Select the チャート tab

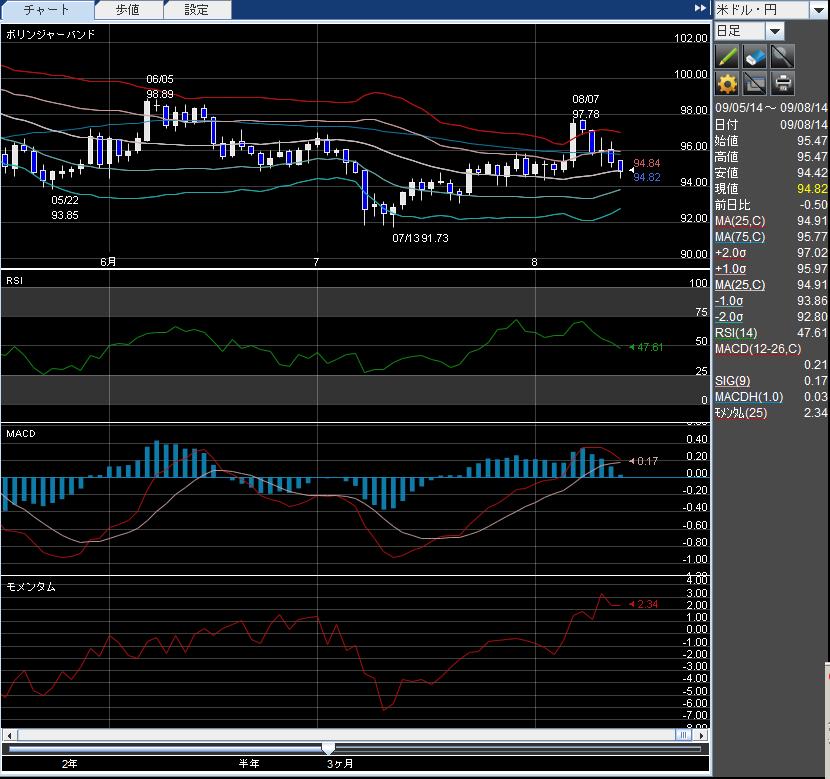coord(47,10)
